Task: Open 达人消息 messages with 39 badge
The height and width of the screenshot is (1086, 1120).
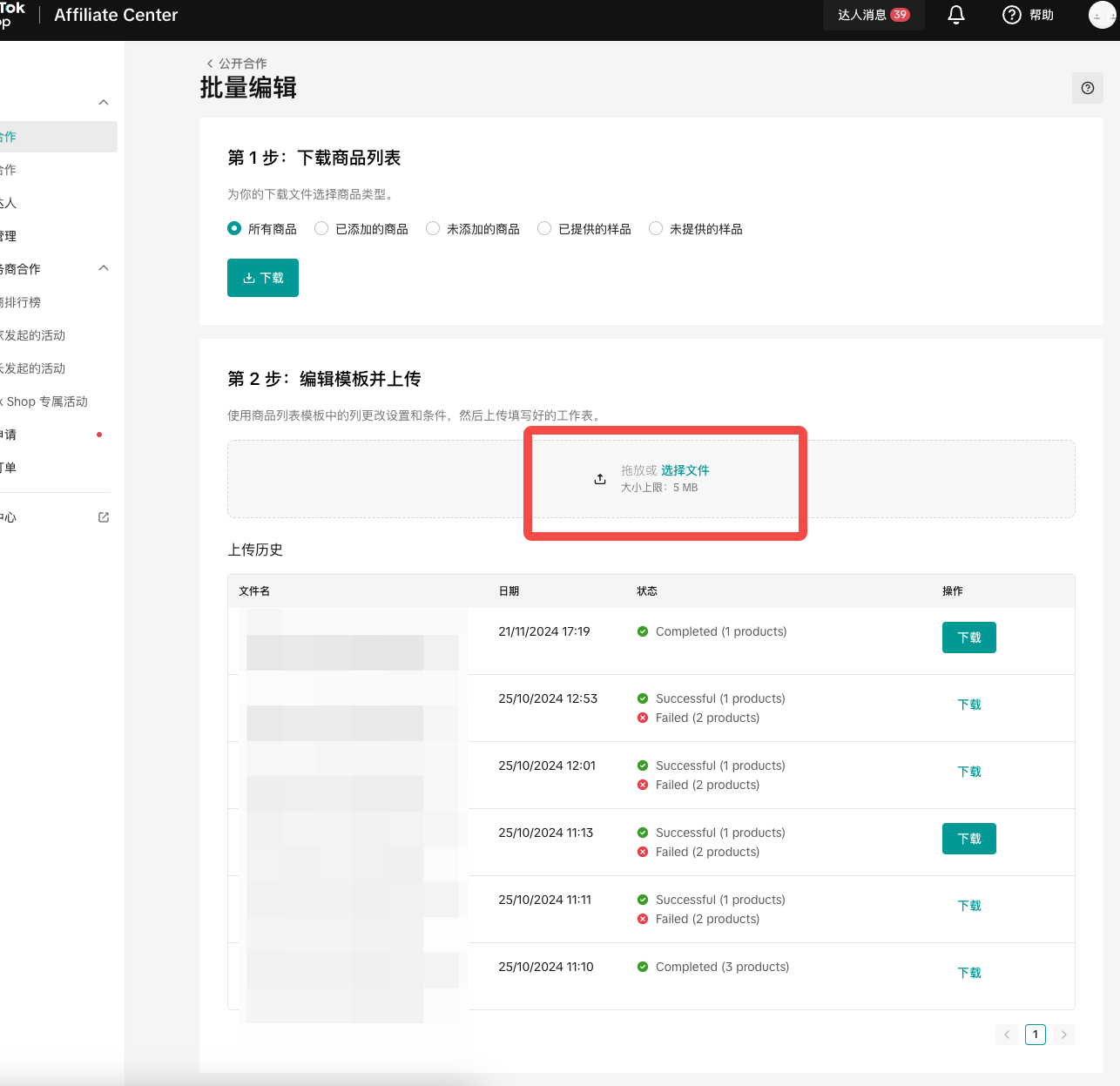Action: point(873,15)
